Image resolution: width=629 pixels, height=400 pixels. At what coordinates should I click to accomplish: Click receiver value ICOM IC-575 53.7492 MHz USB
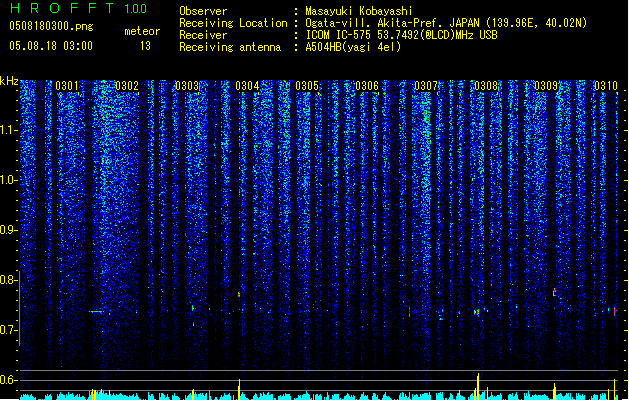pos(401,35)
